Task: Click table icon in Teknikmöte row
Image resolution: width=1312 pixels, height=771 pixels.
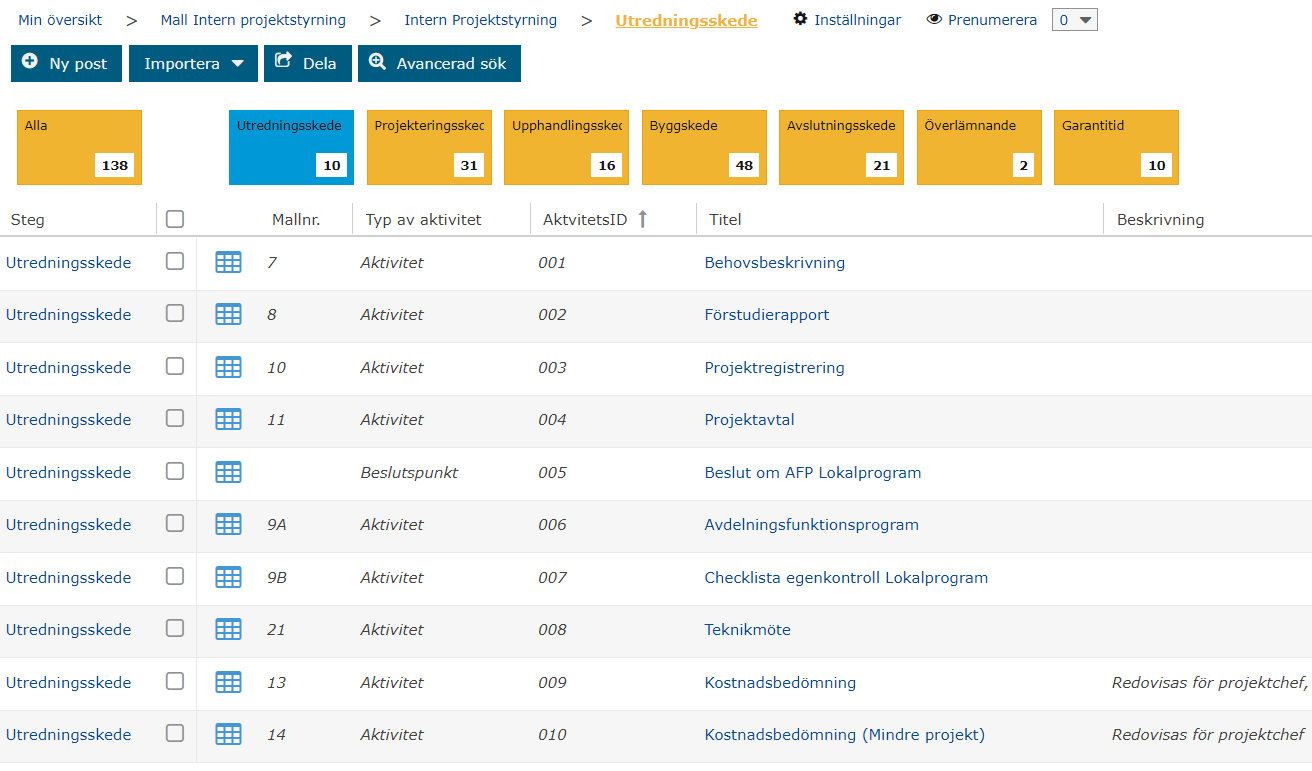Action: 228,629
